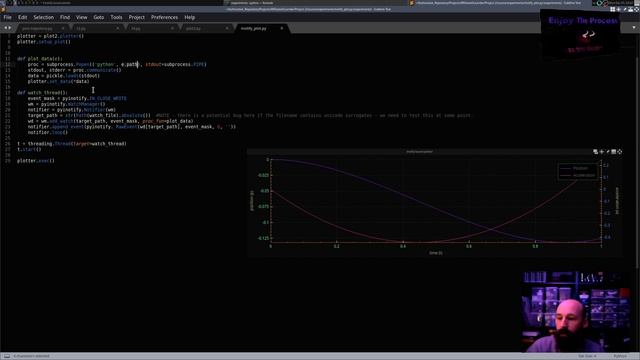Click 'stdout=subprocess.PIPE' in the Popen call
The height and width of the screenshot is (360, 640).
point(176,64)
